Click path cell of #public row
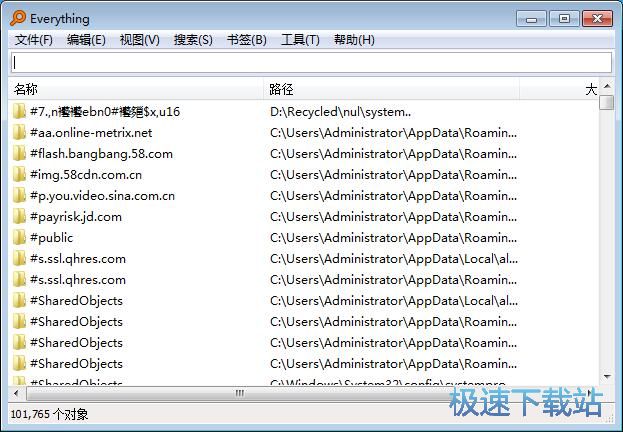 (393, 238)
